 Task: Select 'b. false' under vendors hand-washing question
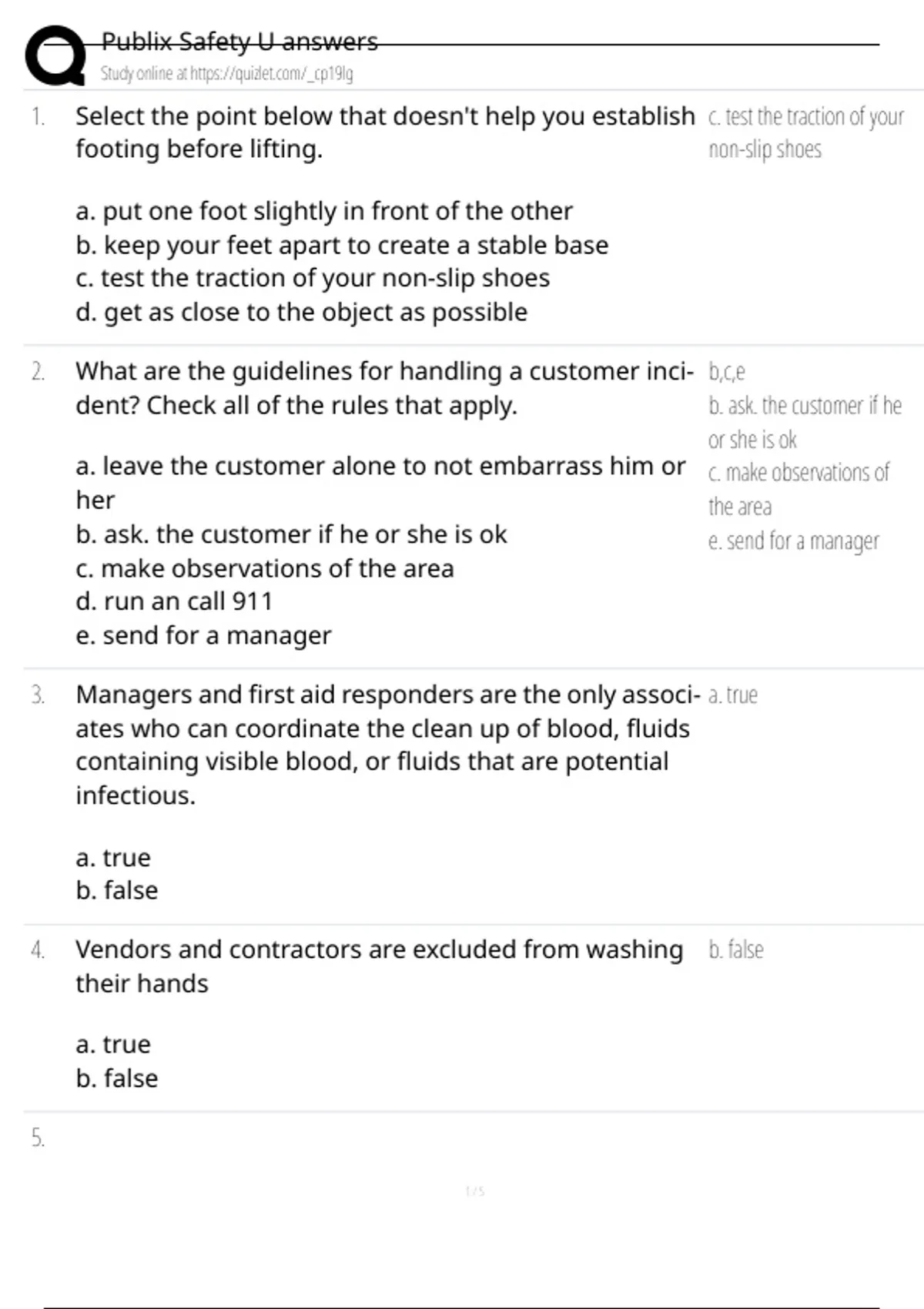116,1078
